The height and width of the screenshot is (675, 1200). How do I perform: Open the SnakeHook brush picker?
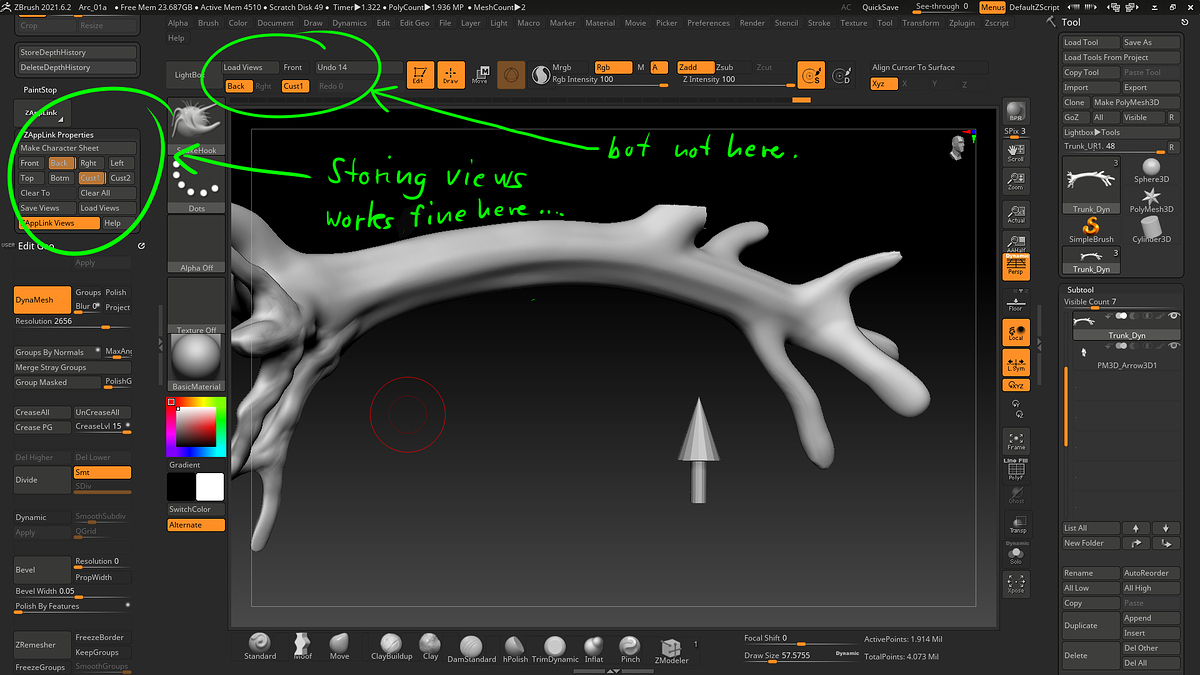coord(196,127)
